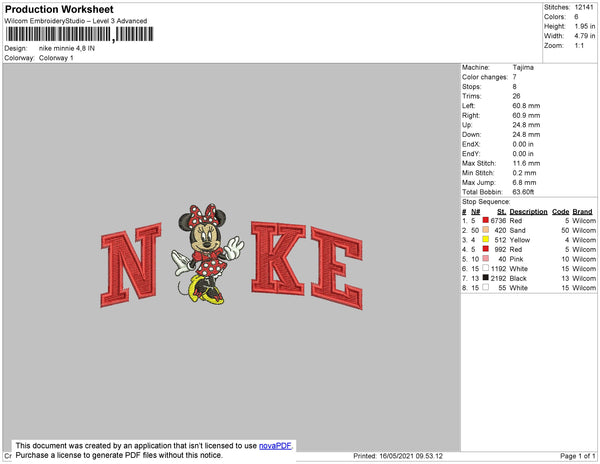Click the St. column header

(x=501, y=212)
